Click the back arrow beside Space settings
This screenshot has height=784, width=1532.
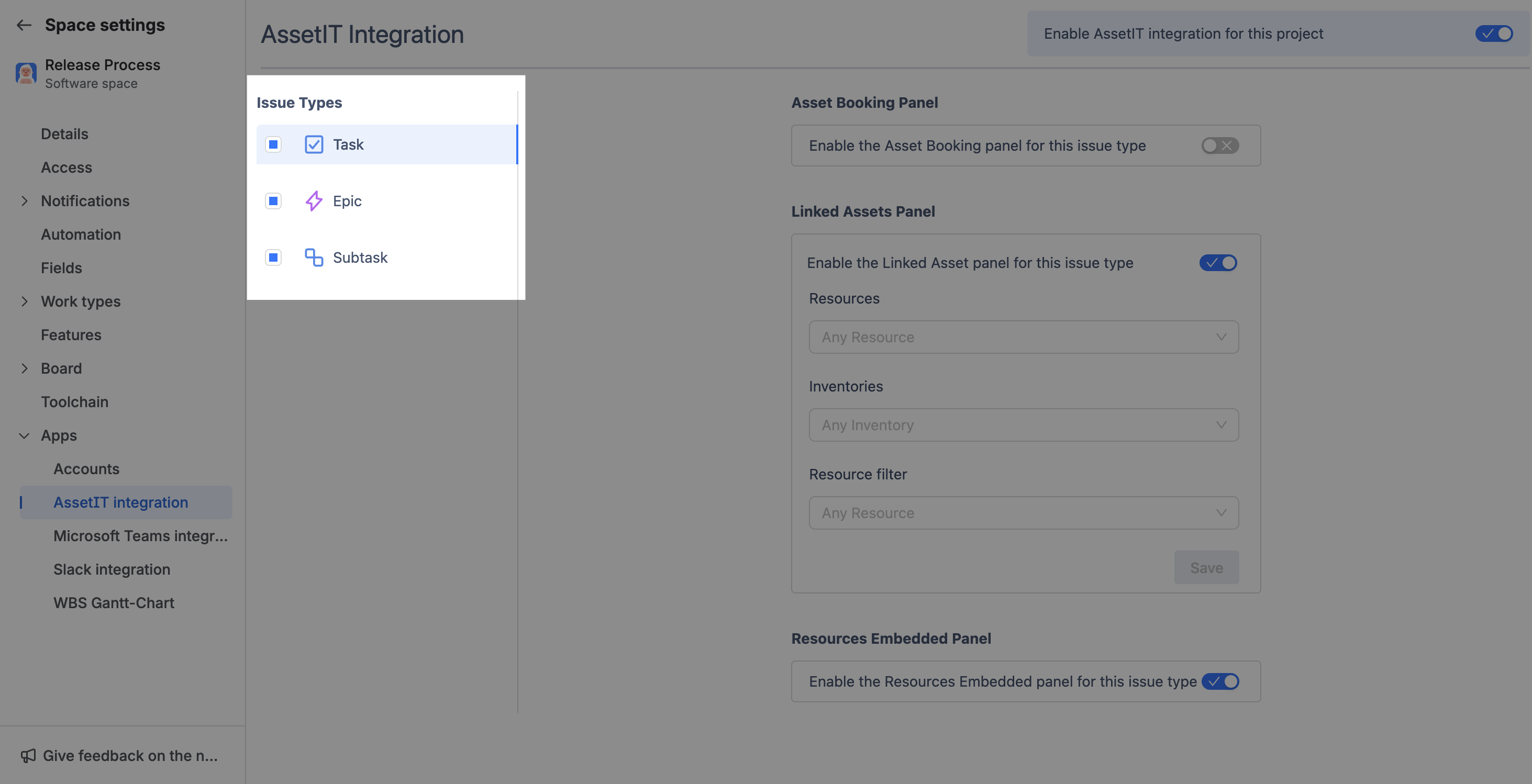[x=24, y=25]
